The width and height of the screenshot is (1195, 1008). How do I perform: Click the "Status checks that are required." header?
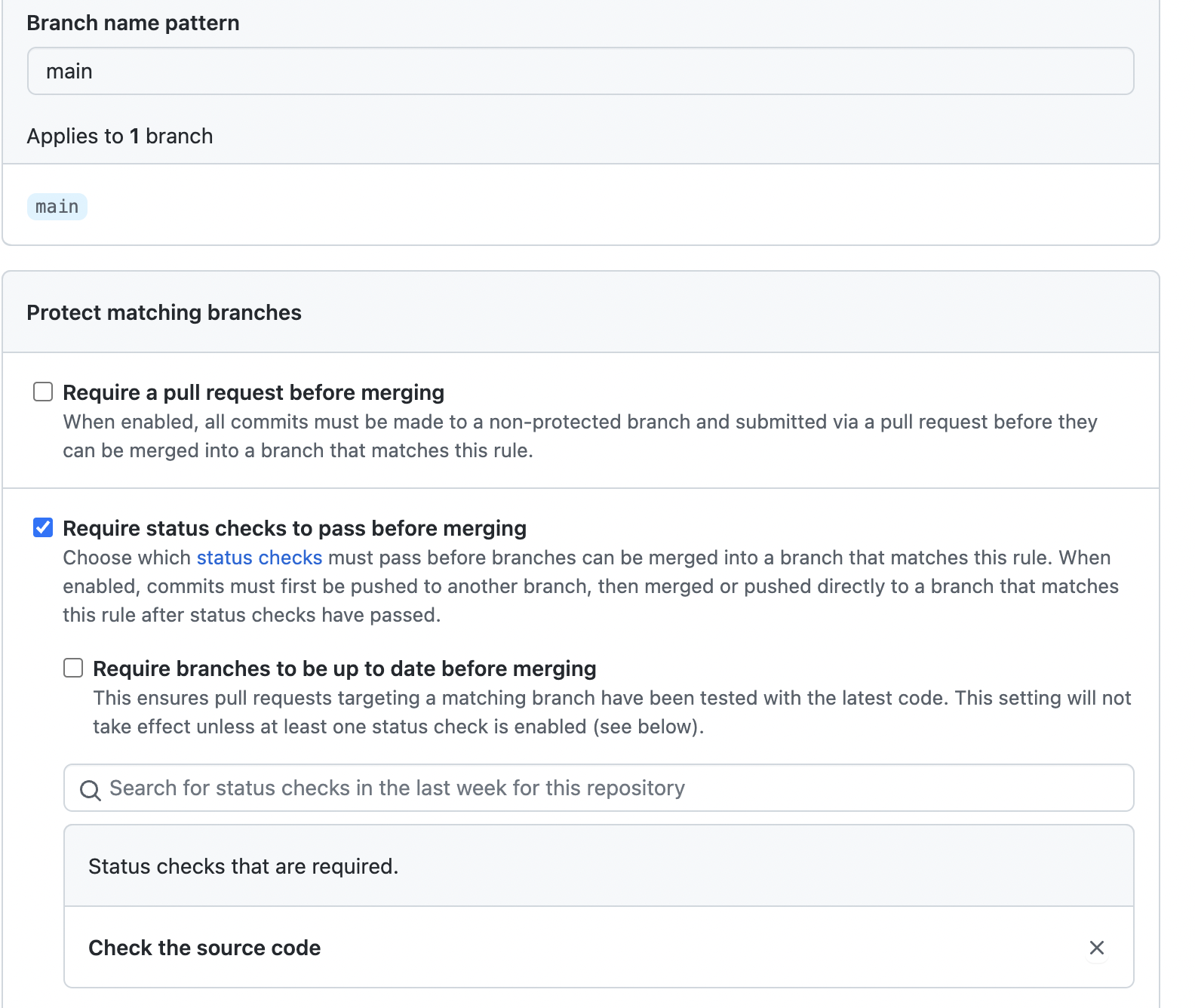tap(243, 866)
